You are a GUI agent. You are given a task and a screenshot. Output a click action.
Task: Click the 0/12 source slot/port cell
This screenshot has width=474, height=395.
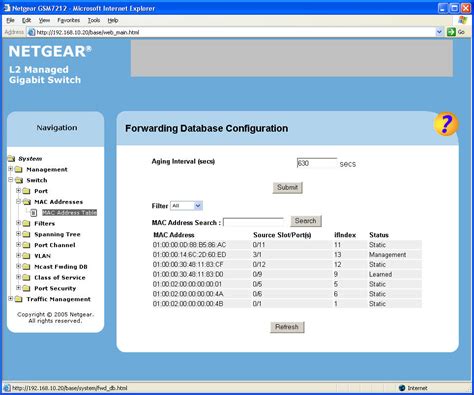(259, 264)
